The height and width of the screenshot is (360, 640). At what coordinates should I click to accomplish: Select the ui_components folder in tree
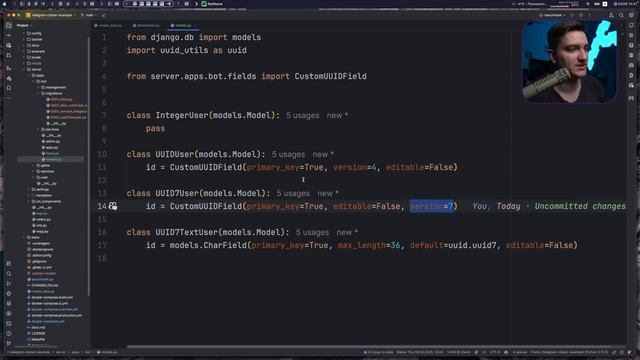point(47,201)
